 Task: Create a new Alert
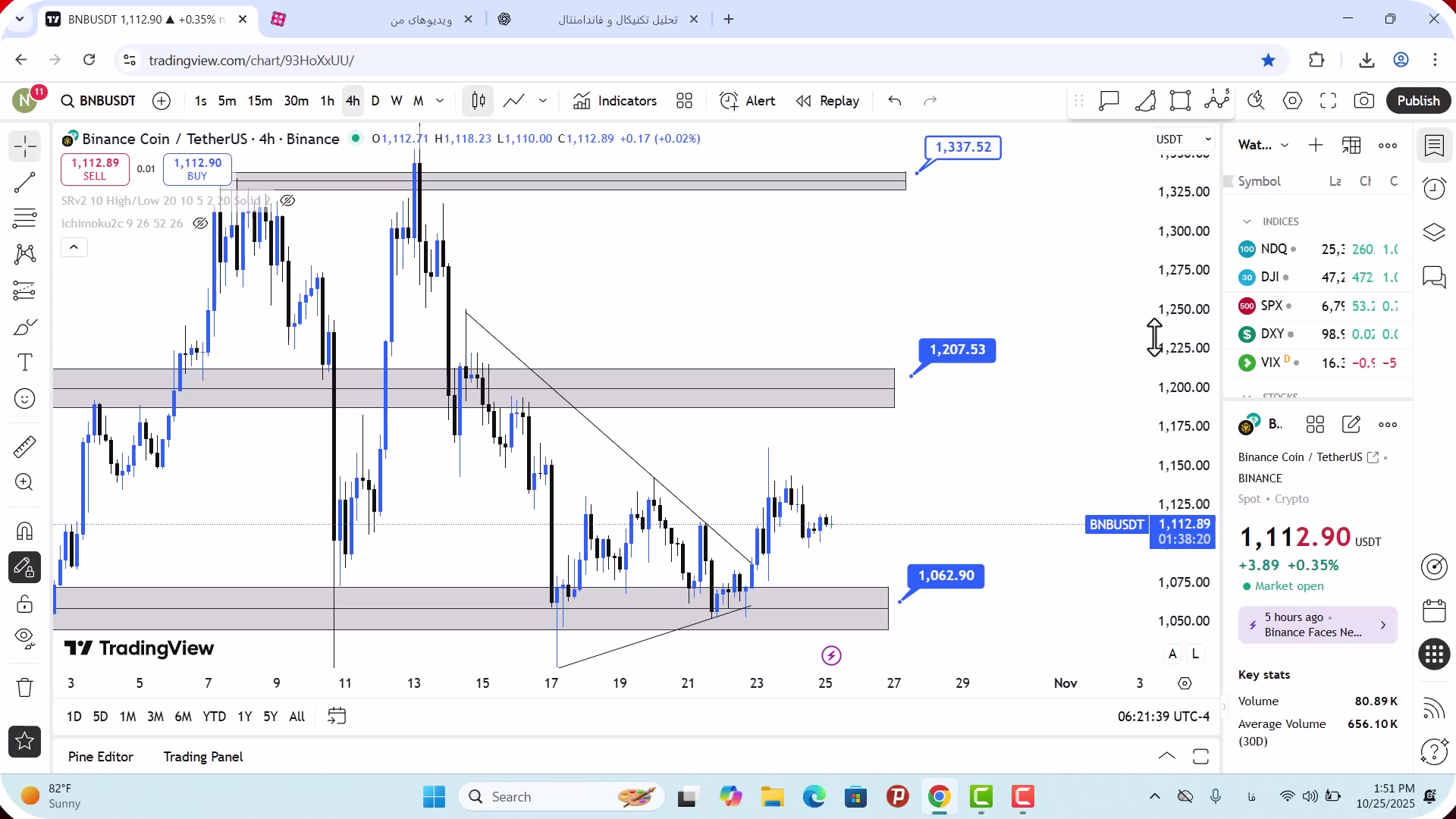[x=748, y=101]
